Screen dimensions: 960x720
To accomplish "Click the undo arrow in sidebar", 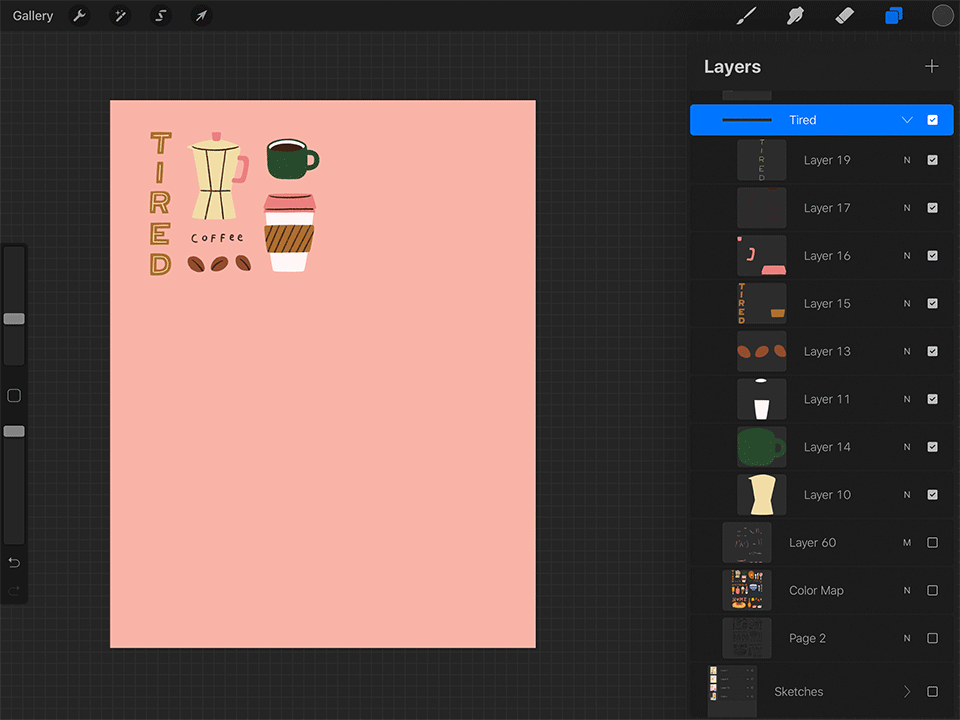I will 14,563.
